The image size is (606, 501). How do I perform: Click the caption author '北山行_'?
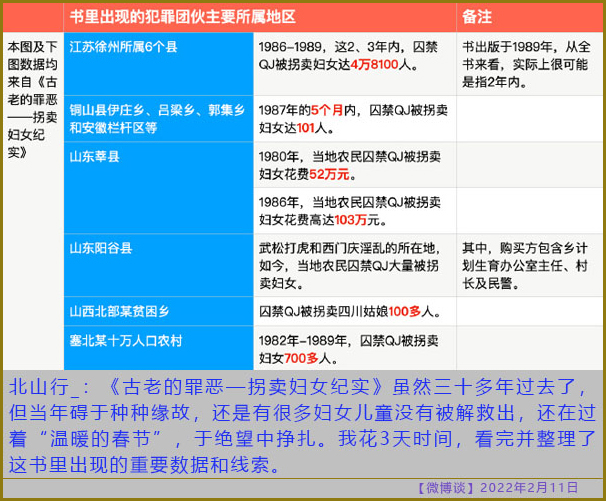tap(44, 387)
